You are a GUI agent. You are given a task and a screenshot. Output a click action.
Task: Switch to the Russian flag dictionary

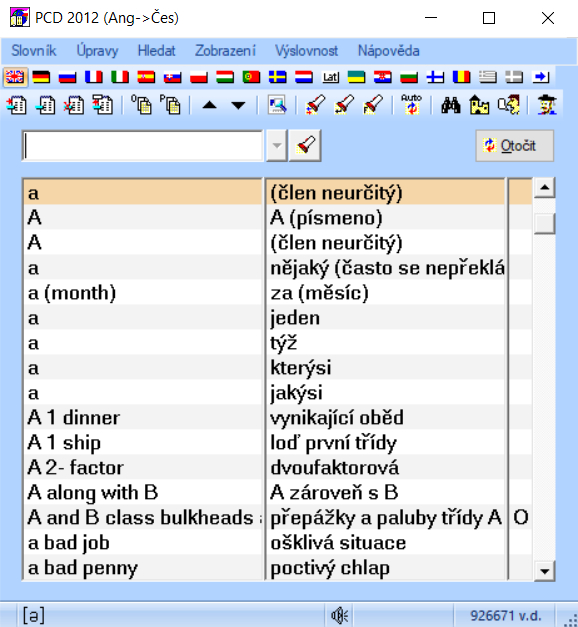coord(67,77)
